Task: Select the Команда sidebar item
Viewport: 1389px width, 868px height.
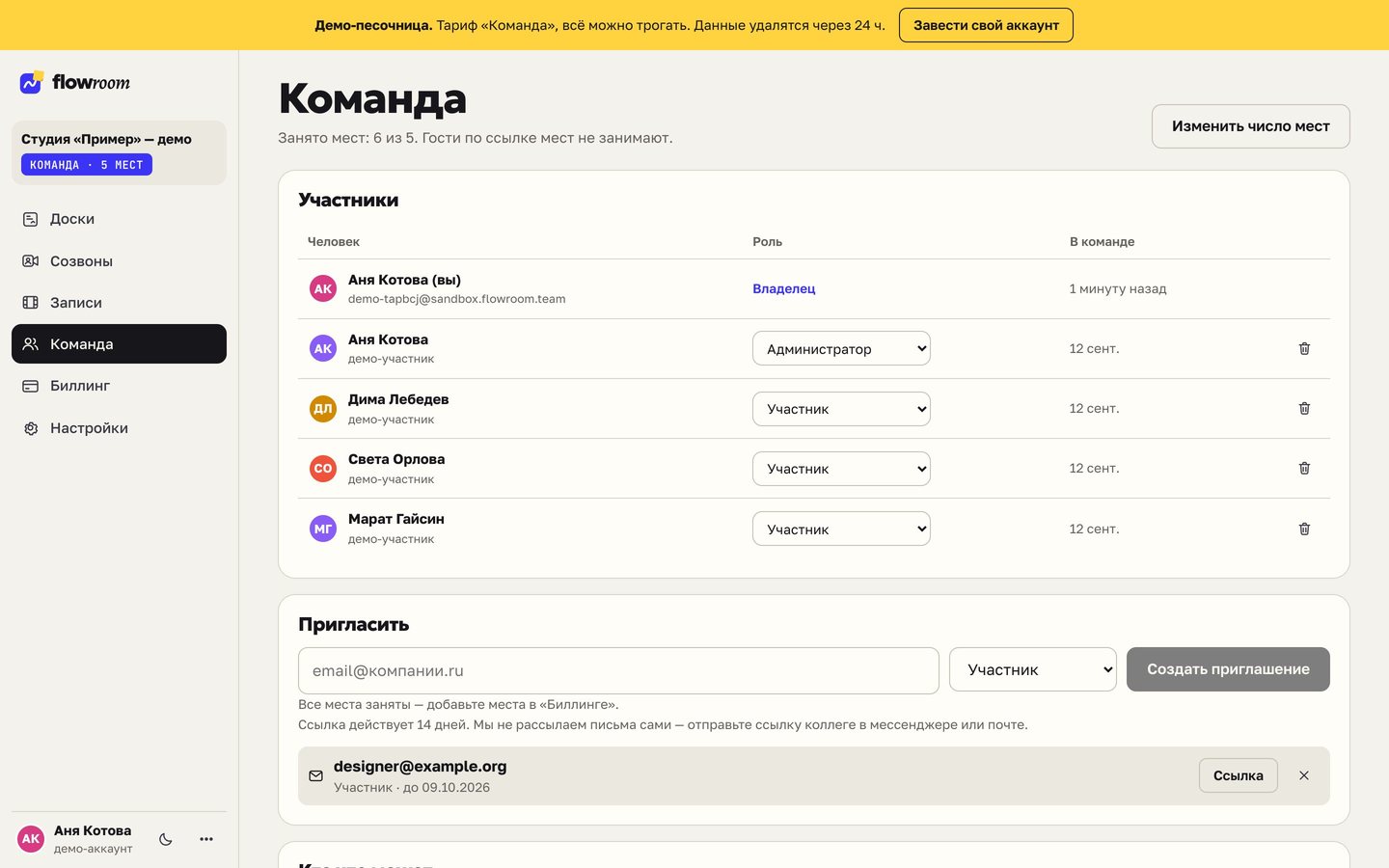Action: click(119, 343)
